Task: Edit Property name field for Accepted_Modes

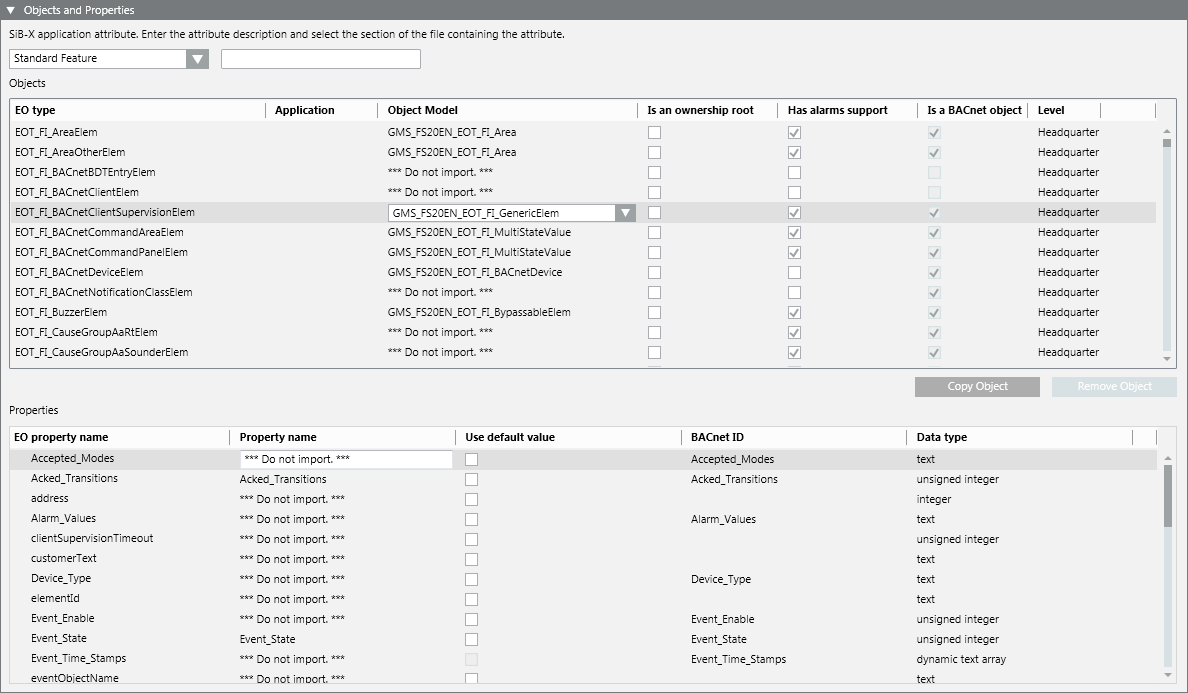Action: click(x=346, y=459)
